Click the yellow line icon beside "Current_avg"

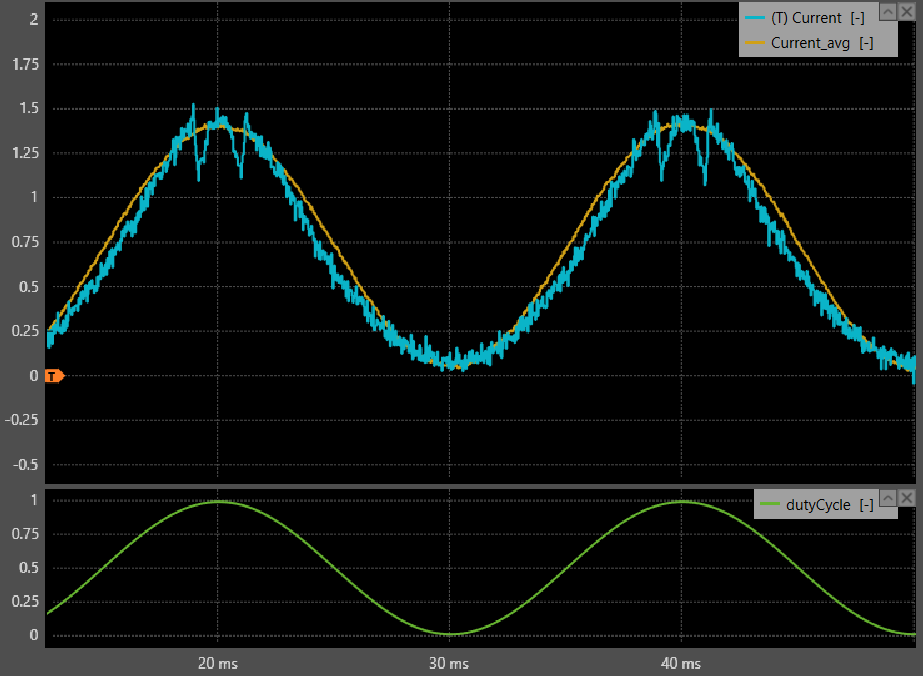pos(756,43)
